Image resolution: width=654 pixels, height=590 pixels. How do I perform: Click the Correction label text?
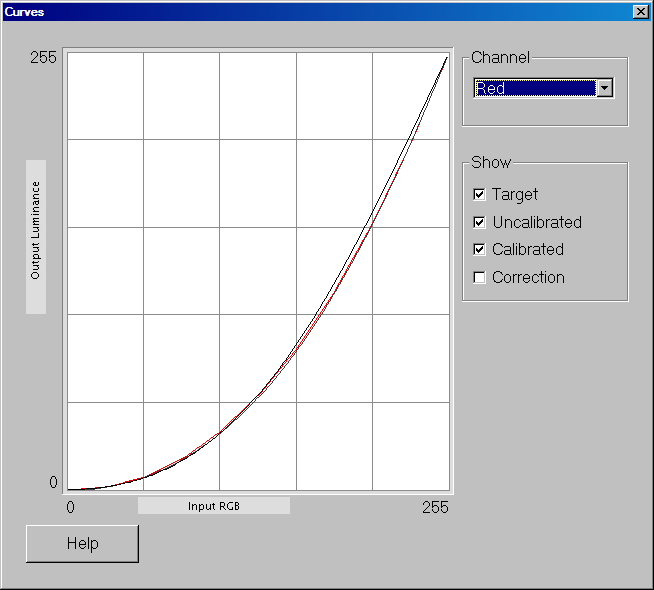coord(528,277)
